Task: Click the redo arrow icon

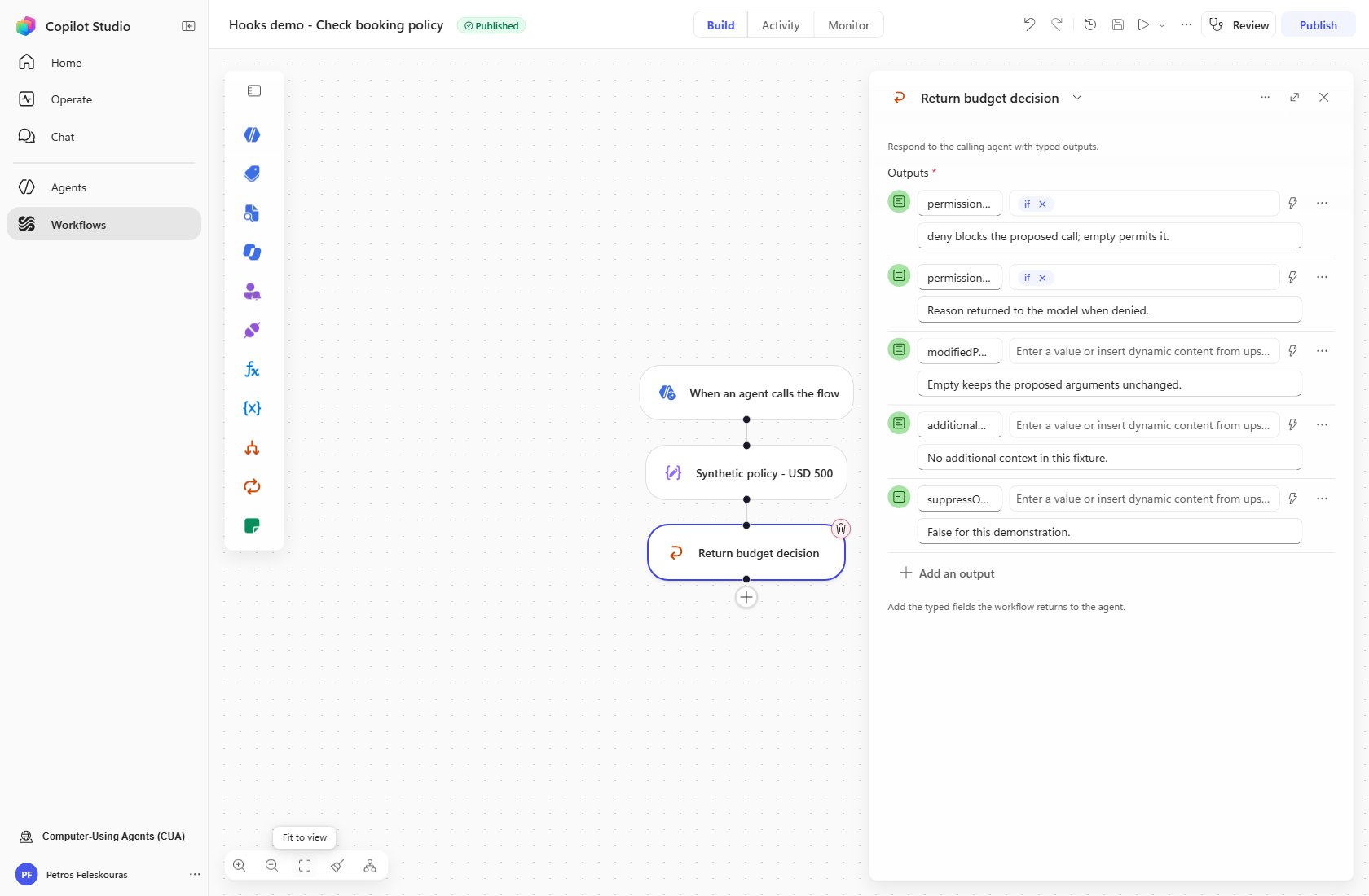Action: (x=1057, y=24)
